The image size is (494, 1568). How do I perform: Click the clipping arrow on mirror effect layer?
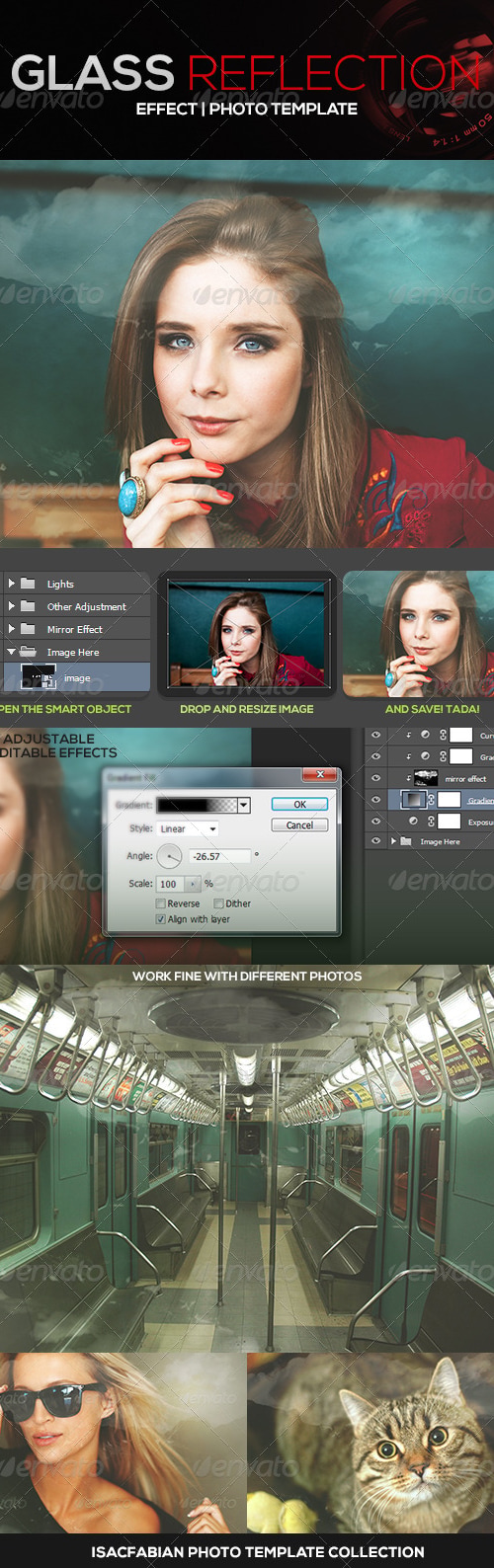408,778
